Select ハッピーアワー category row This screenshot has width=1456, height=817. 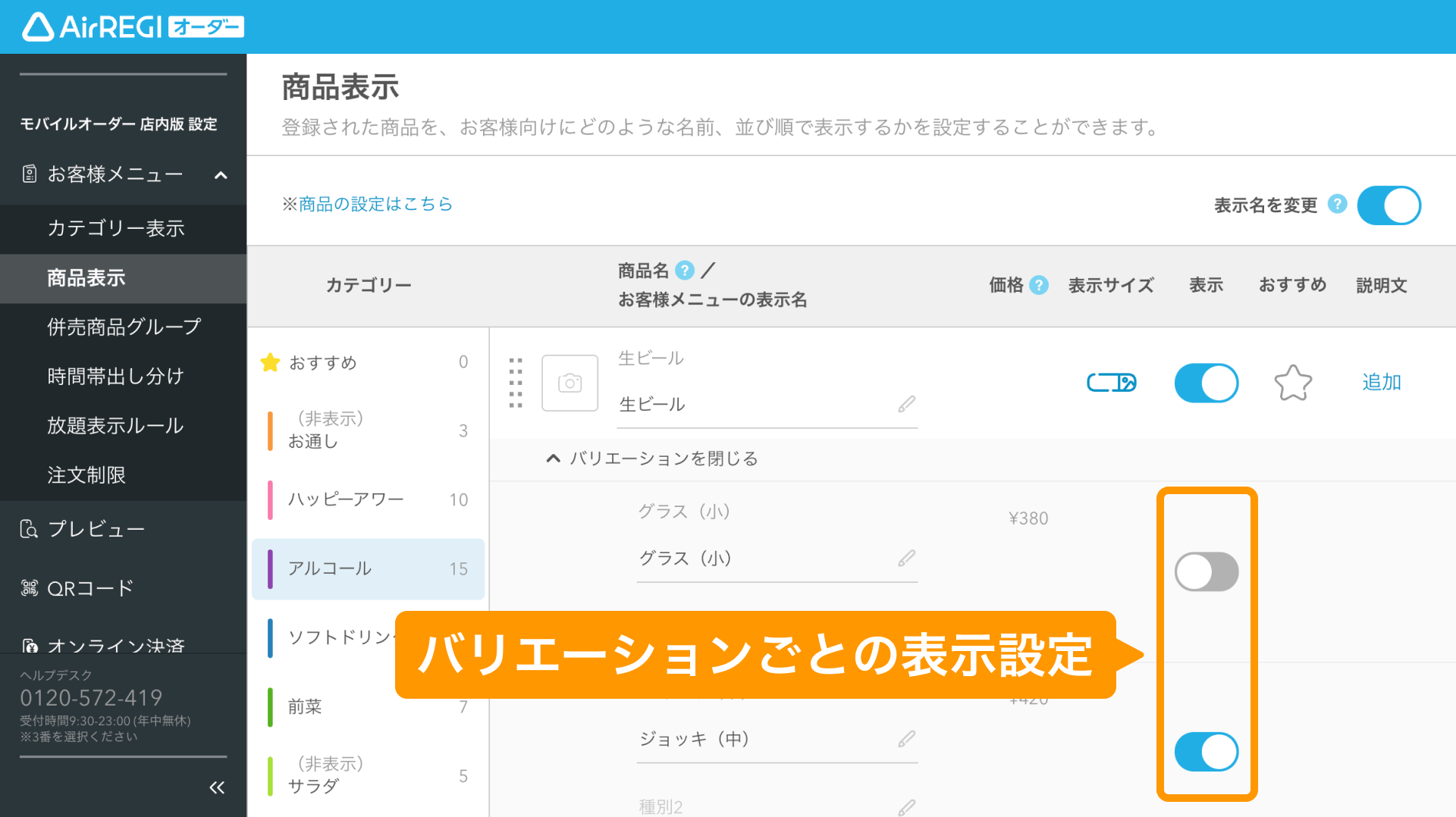(x=369, y=499)
